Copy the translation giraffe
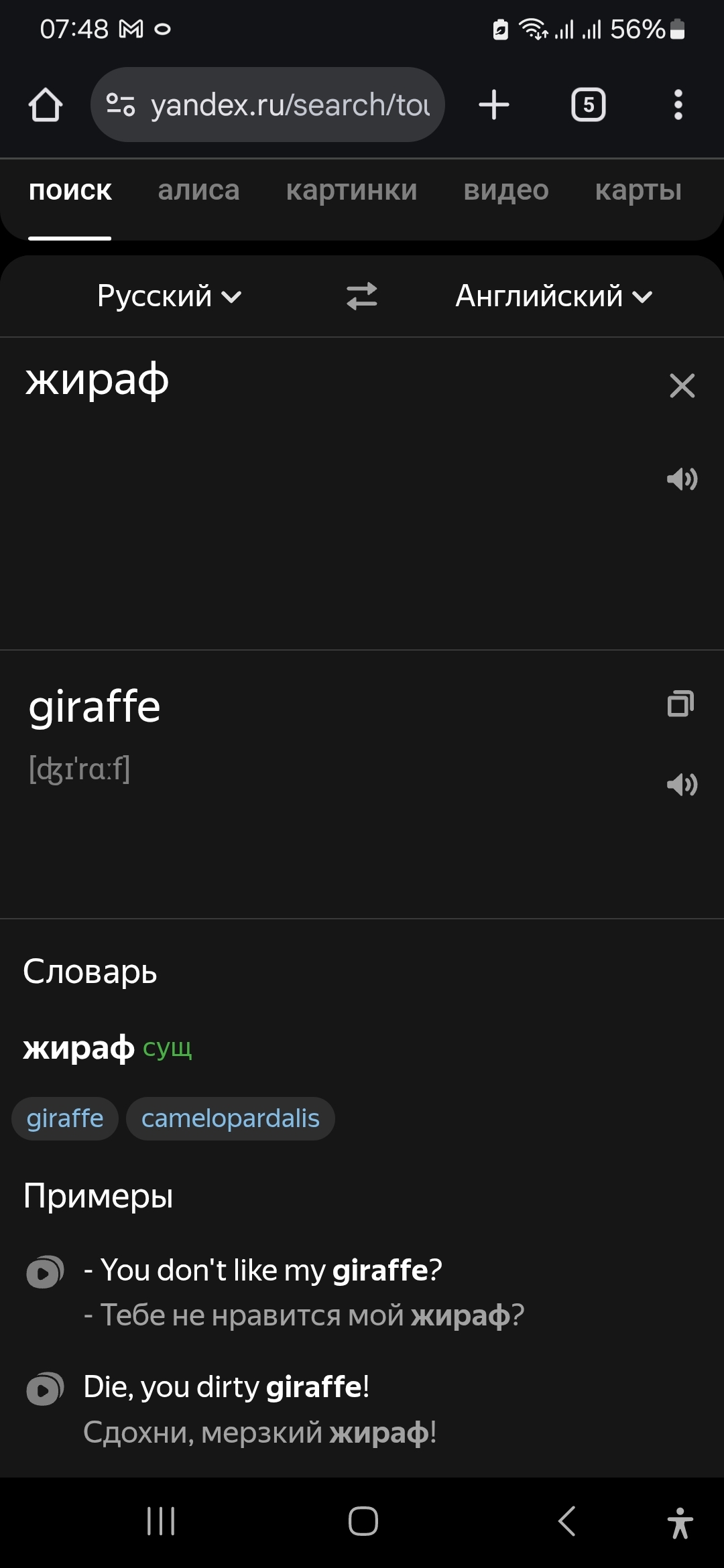 [680, 704]
